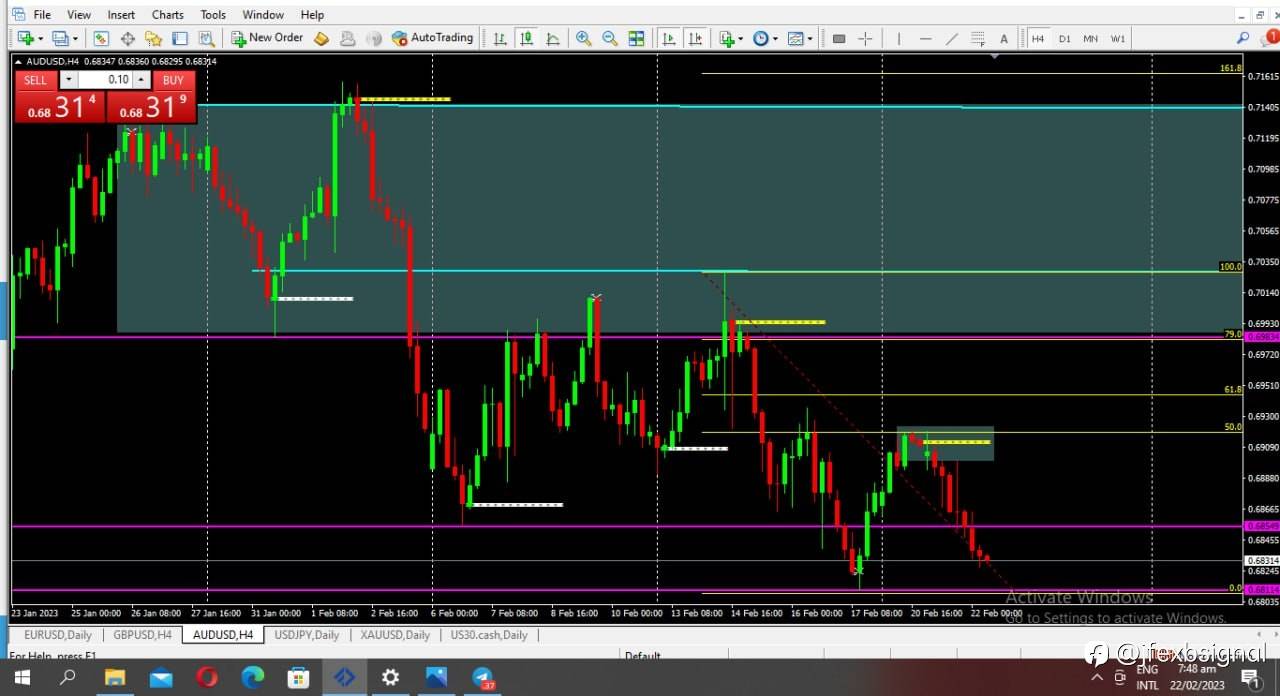
Task: Toggle the Market Watch window icon
Action: (x=101, y=38)
